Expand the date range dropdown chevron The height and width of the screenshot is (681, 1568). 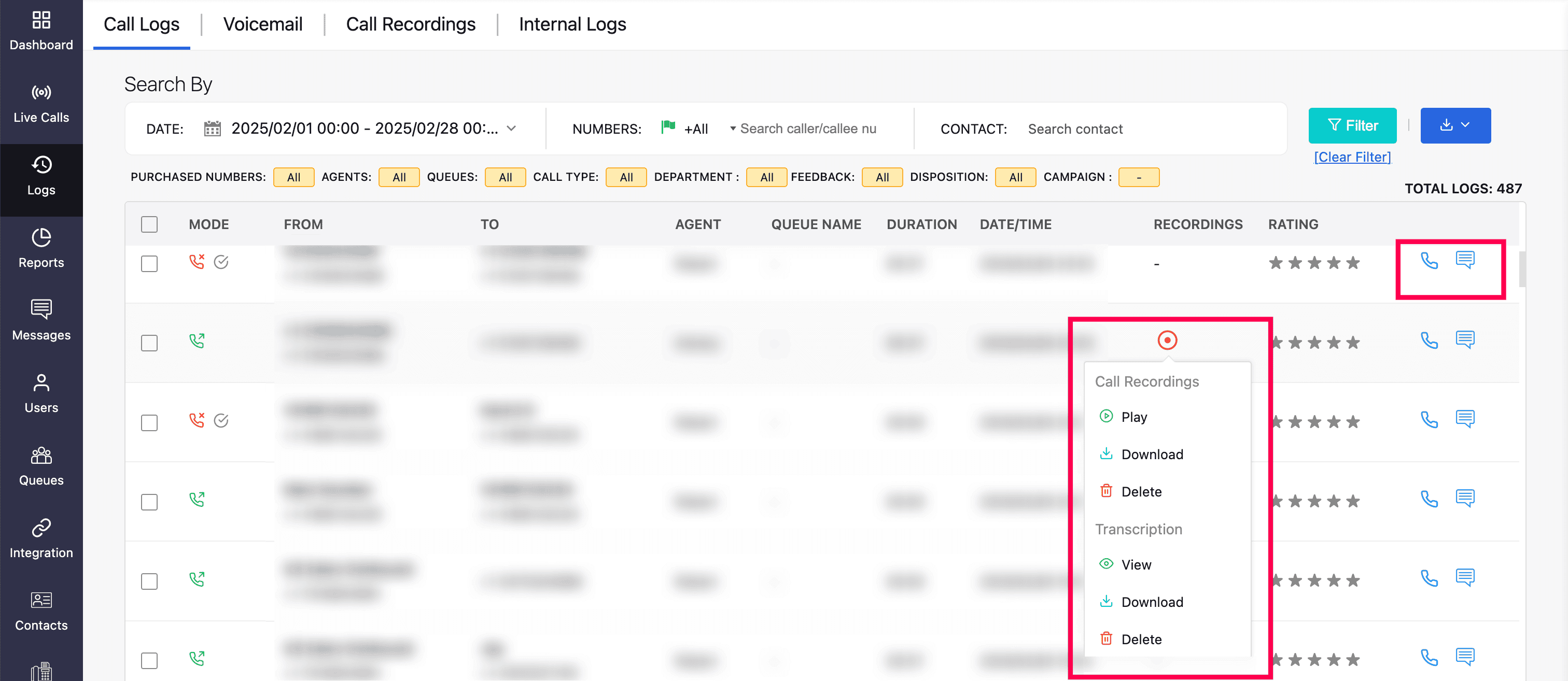[511, 129]
